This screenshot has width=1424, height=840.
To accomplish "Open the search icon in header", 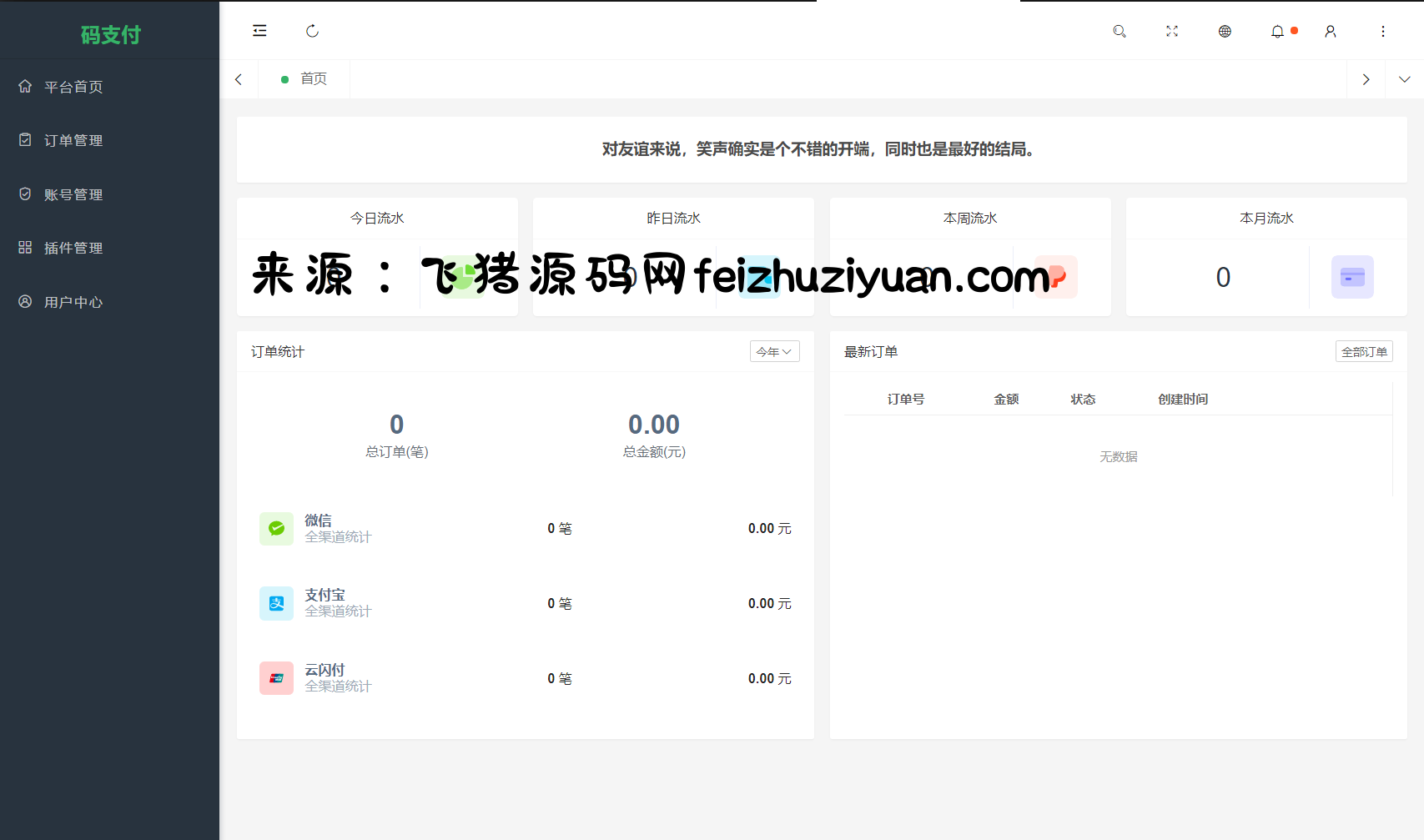I will click(x=1120, y=31).
